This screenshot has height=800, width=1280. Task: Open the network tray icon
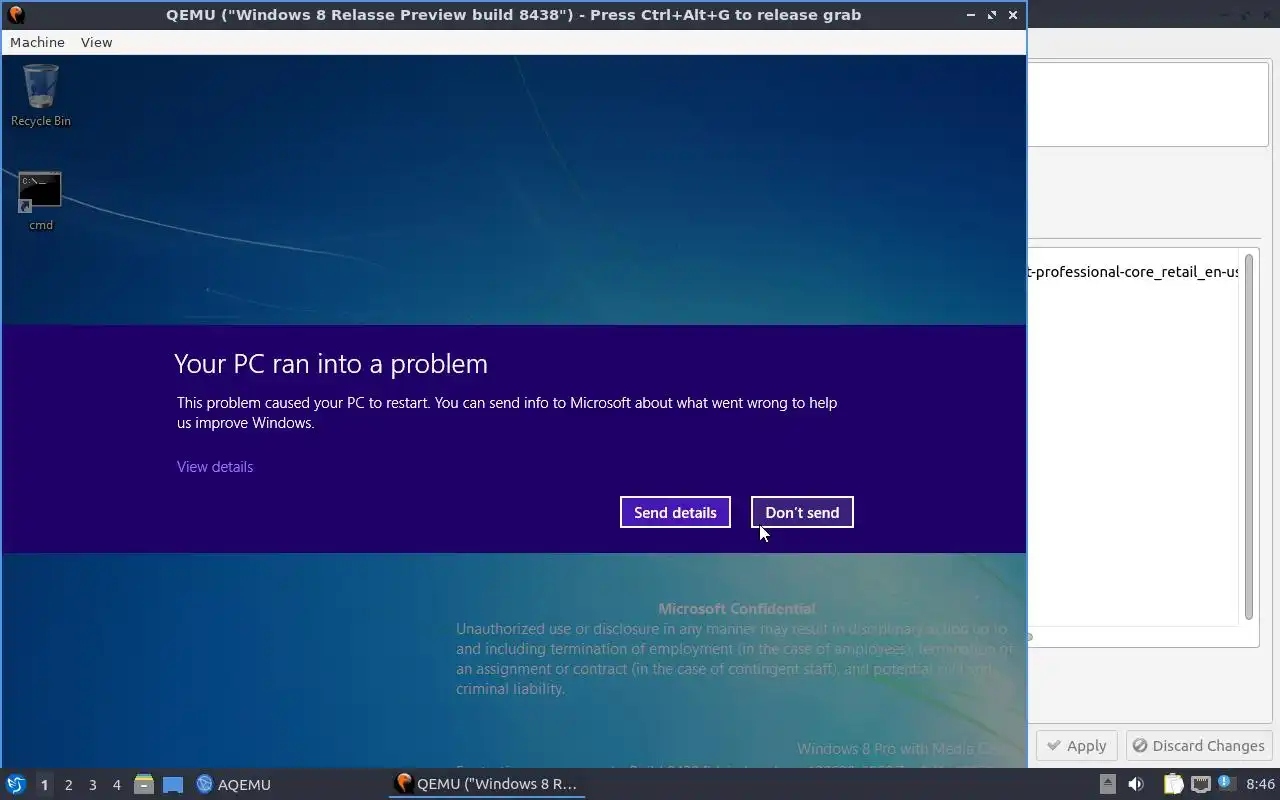pyautogui.click(x=1200, y=784)
